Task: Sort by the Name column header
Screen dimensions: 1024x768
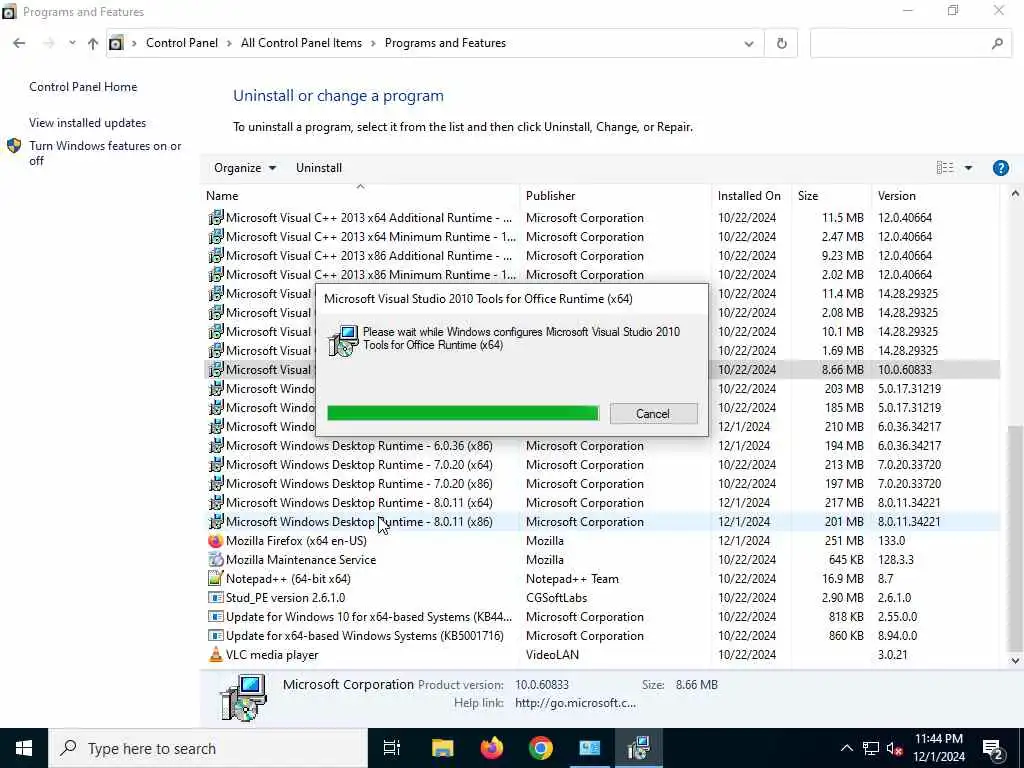Action: point(360,196)
